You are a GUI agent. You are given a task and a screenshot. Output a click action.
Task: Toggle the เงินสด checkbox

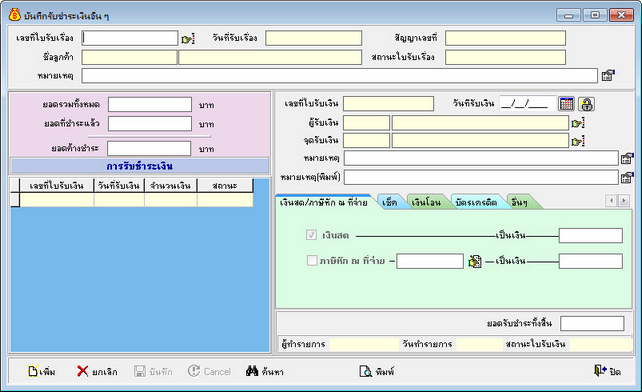tap(312, 235)
